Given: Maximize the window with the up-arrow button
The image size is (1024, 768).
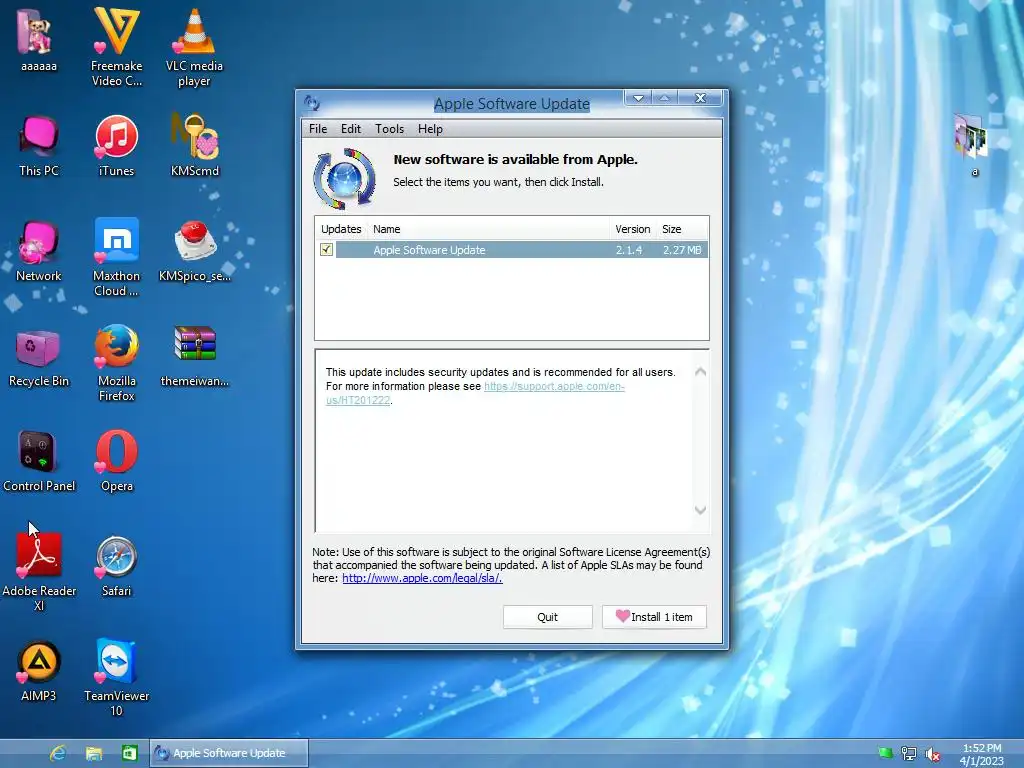Looking at the screenshot, I should tap(665, 98).
